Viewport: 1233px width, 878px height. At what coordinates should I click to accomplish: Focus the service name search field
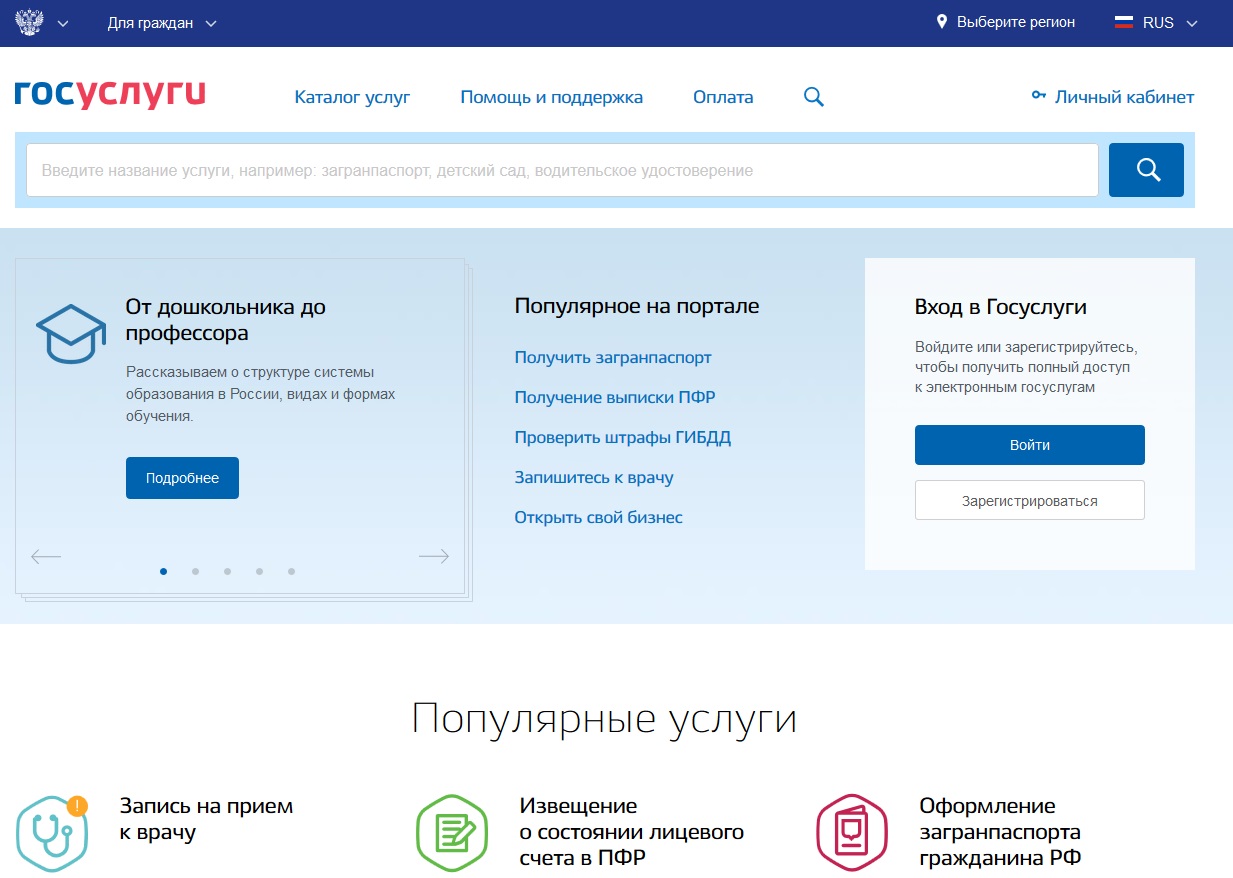[x=562, y=170]
